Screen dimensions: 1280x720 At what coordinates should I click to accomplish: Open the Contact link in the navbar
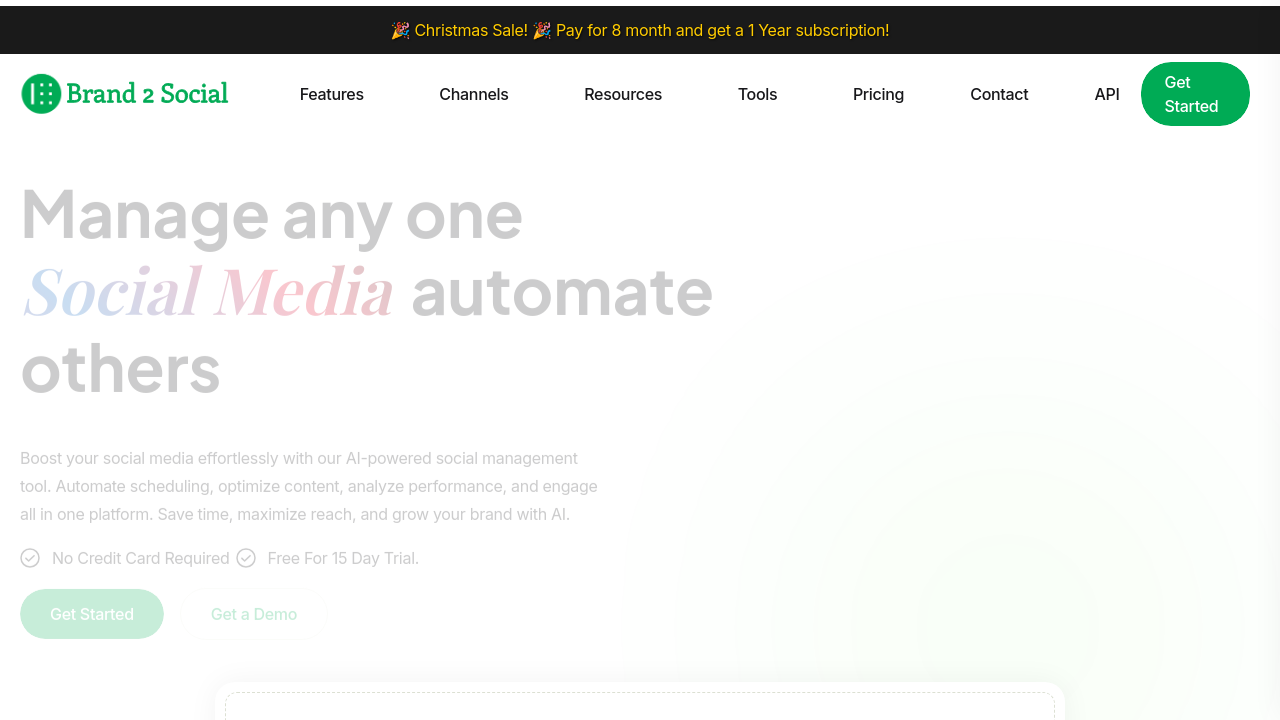pyautogui.click(x=999, y=94)
